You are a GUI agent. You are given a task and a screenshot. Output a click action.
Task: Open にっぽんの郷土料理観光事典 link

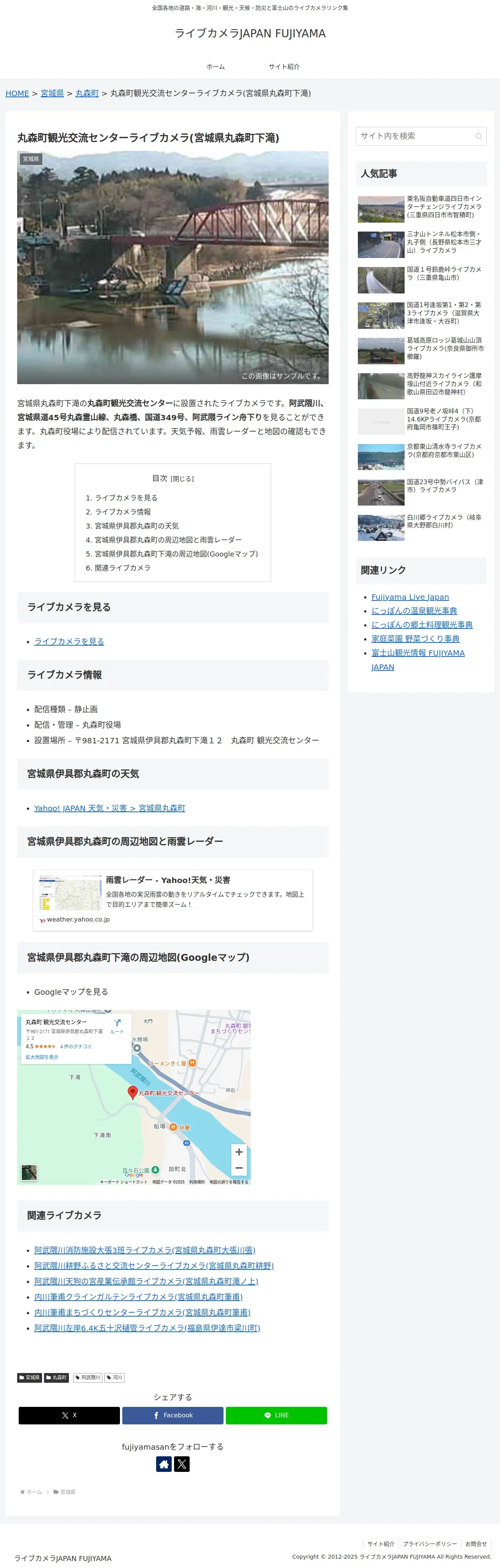point(422,625)
